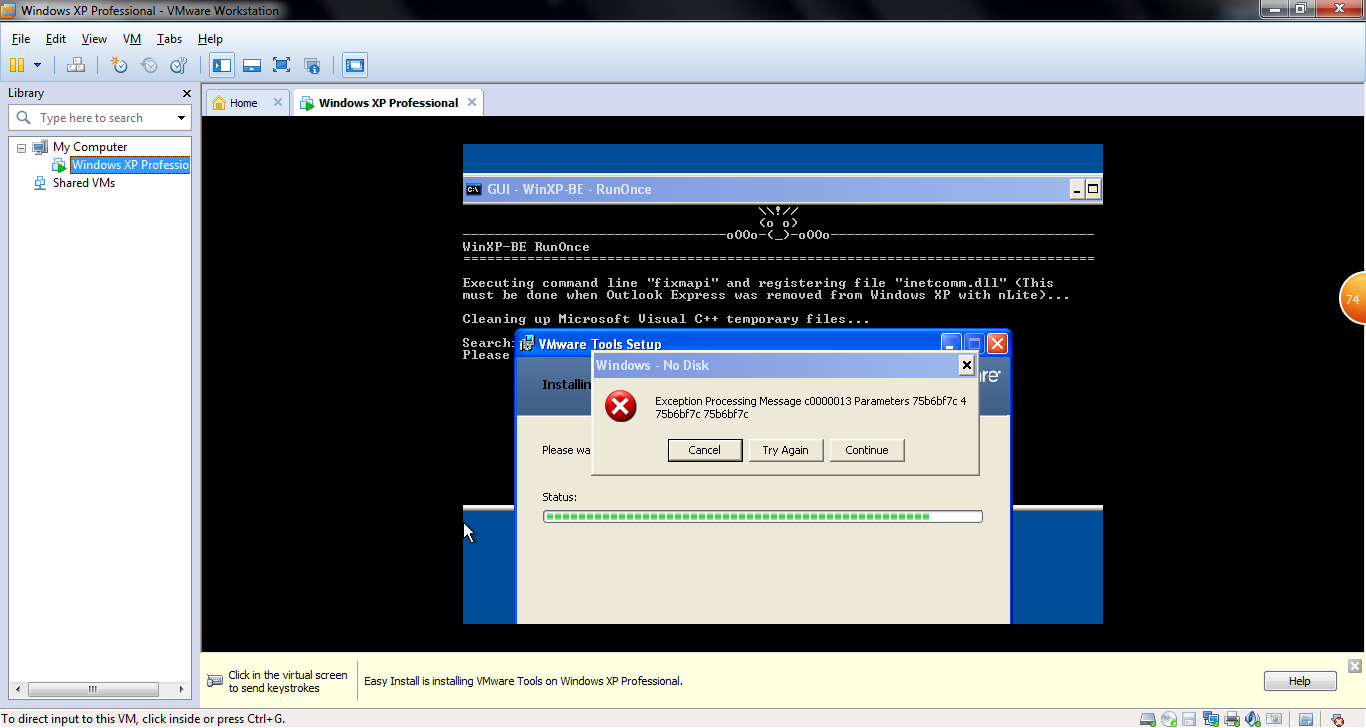Image resolution: width=1366 pixels, height=728 pixels.
Task: Minimize the GUI WinXP-BE RunOnce console window
Action: pos(1077,189)
